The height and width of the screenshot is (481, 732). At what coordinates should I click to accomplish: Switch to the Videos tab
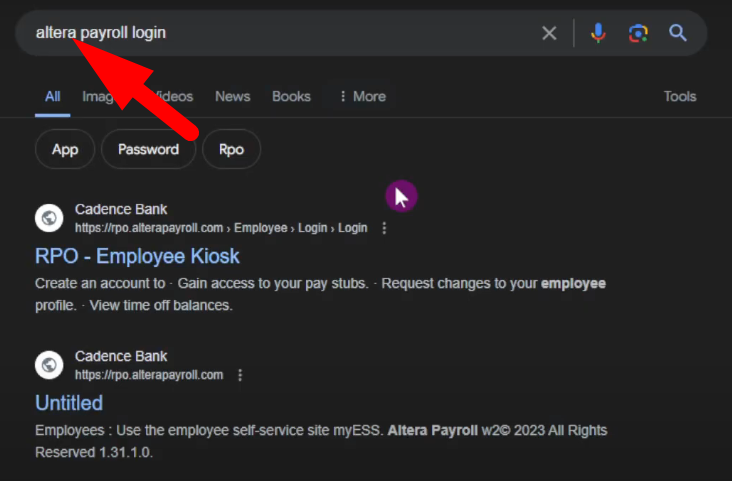(175, 96)
